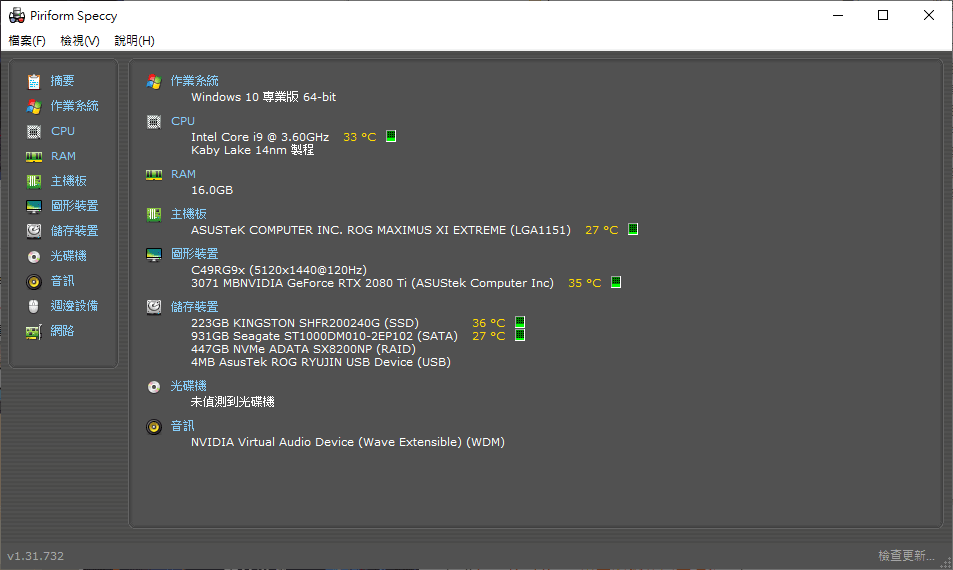Open 作業系統 section from sidebar label
Viewport: 953px width, 570px height.
pos(75,106)
